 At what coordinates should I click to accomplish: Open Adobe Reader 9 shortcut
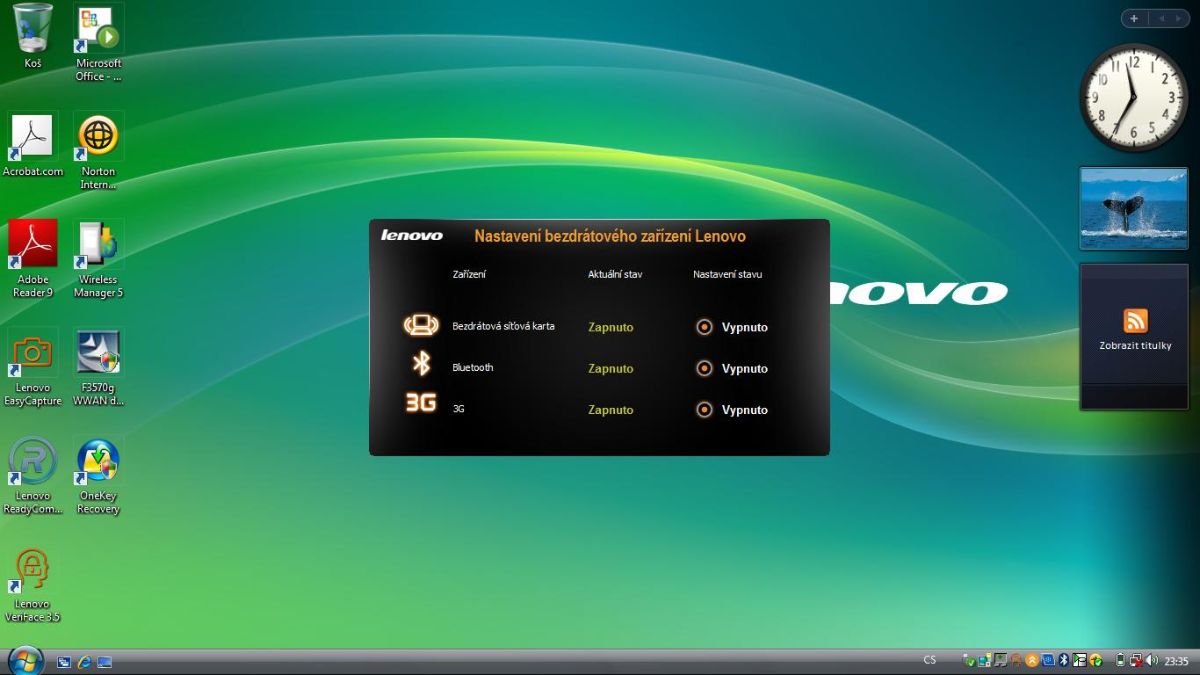click(33, 246)
